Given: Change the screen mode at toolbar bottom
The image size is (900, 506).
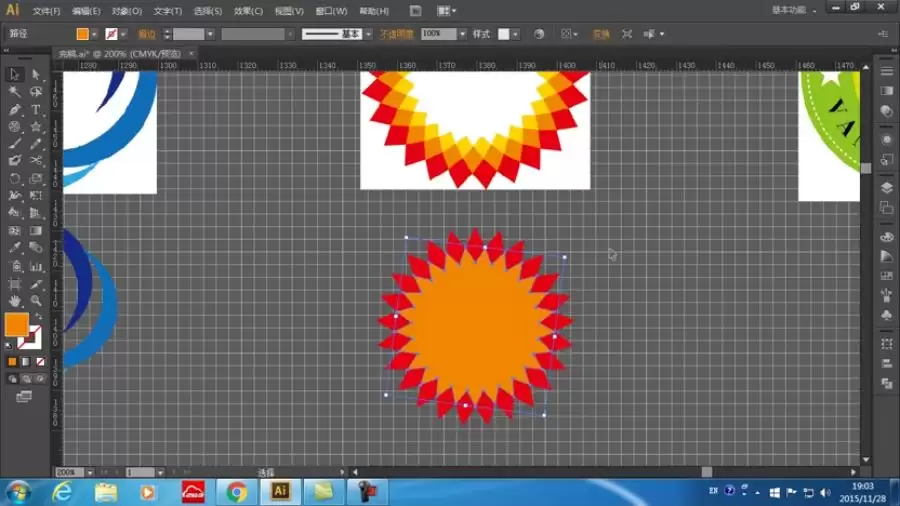Looking at the screenshot, I should (24, 396).
